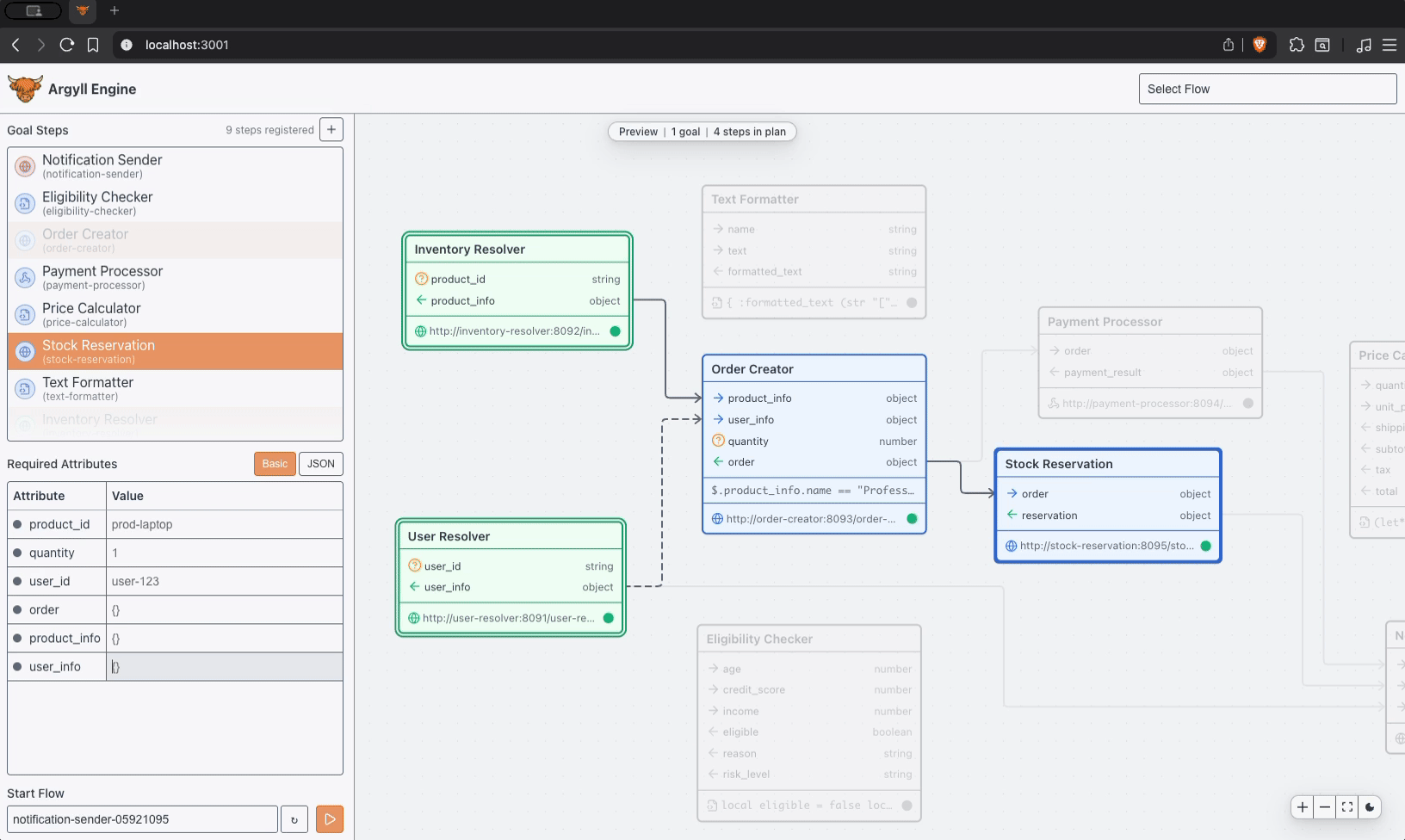Switch attributes editor to JSON mode

[x=320, y=464]
